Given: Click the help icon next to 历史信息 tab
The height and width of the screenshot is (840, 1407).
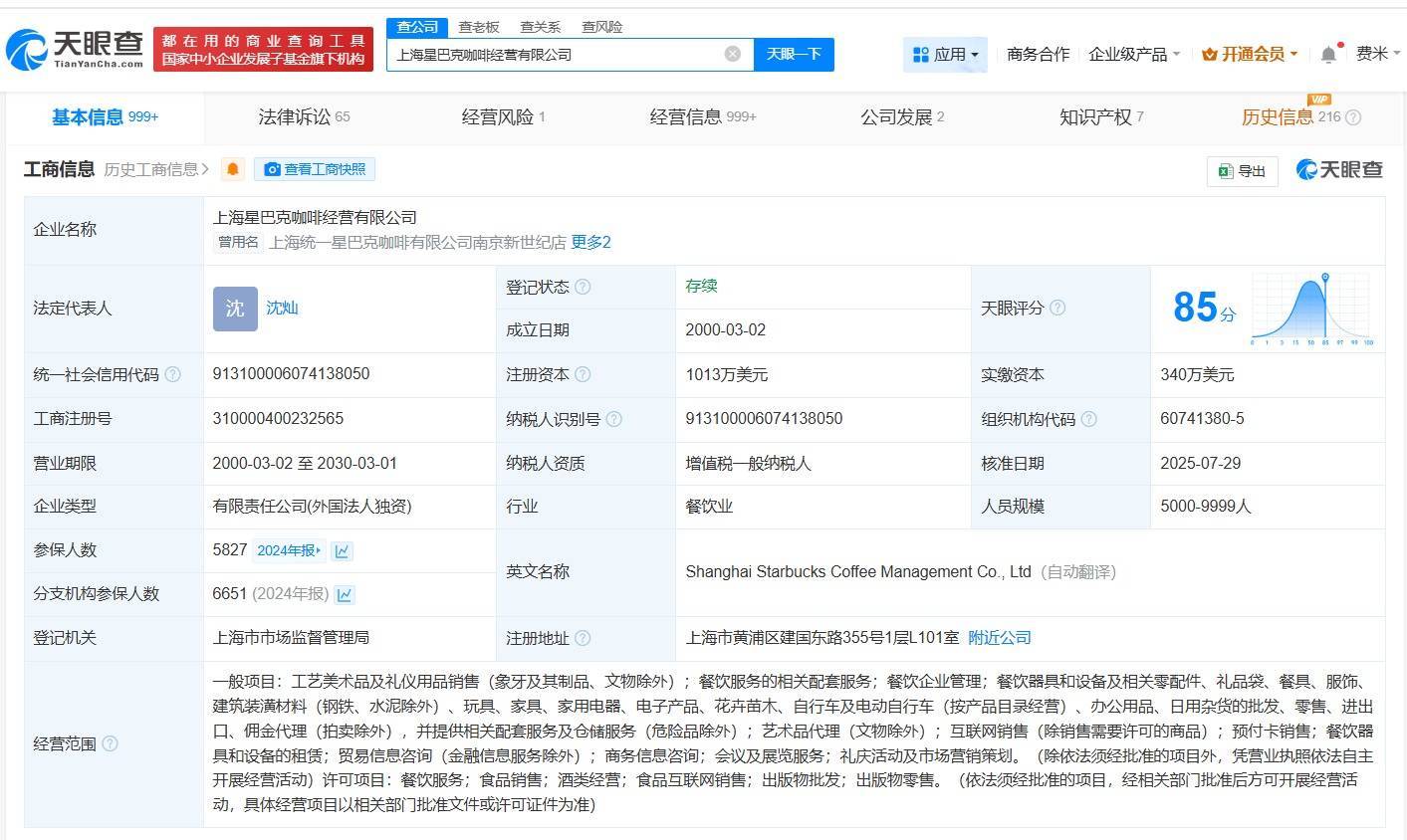Looking at the screenshot, I should click(x=1353, y=117).
